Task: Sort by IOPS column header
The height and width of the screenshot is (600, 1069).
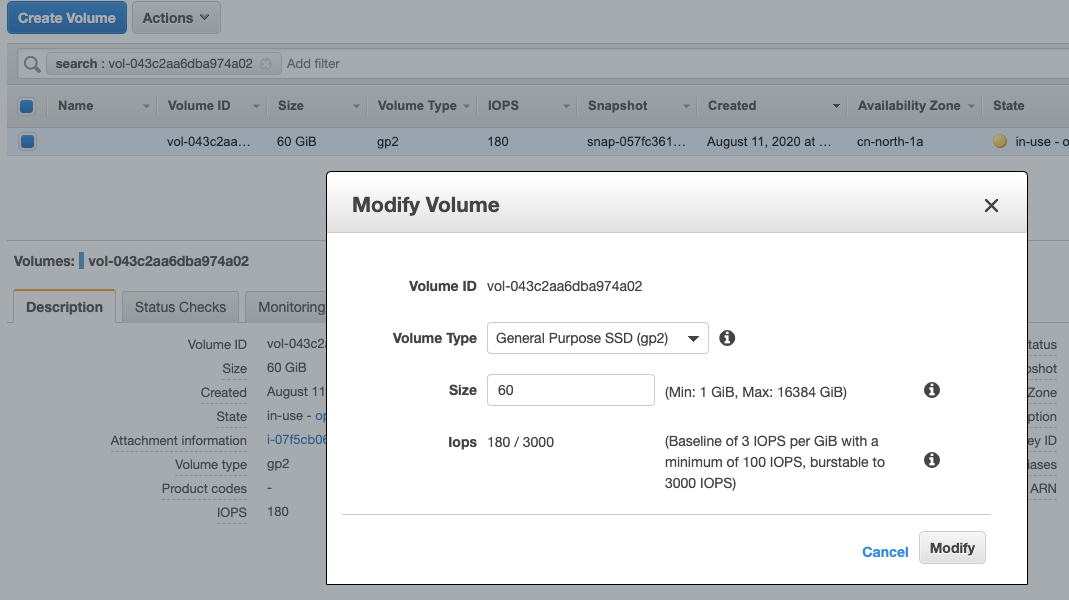Action: pos(503,106)
